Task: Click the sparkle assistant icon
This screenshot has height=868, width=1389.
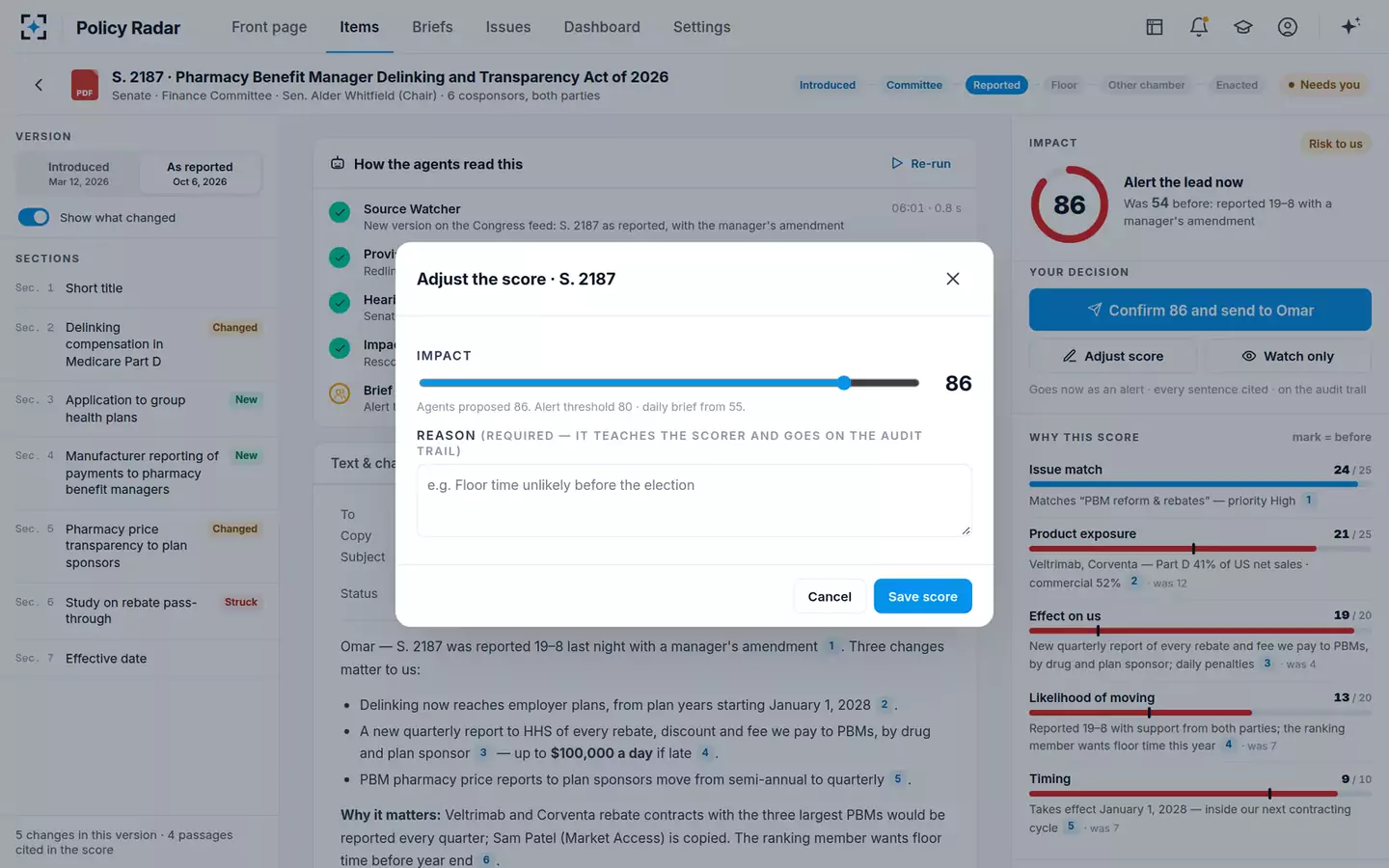Action: tap(1350, 26)
